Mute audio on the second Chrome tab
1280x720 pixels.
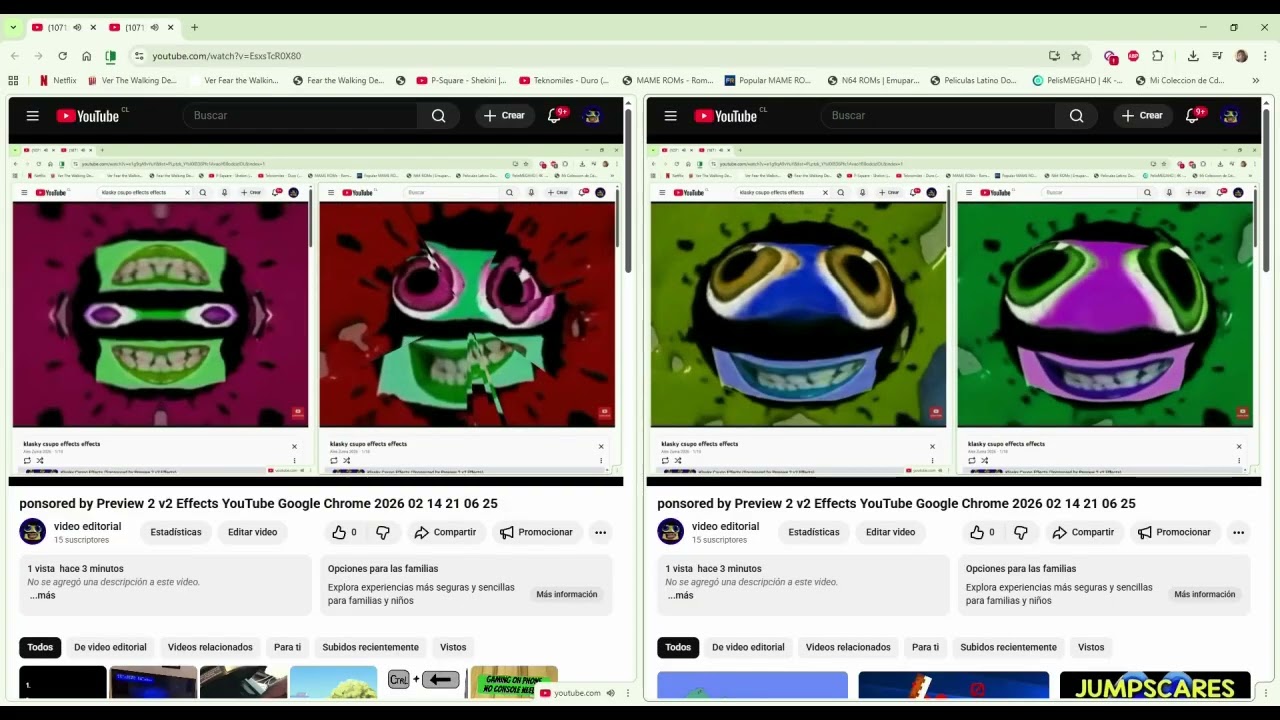click(x=155, y=27)
